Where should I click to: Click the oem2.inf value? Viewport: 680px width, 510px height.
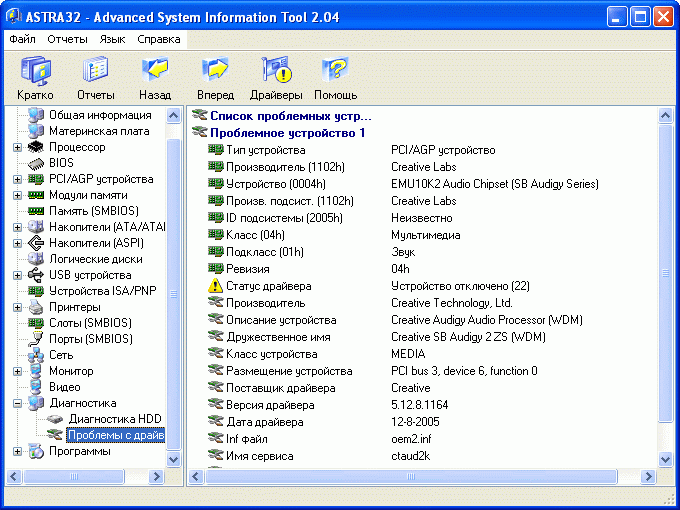click(x=411, y=439)
